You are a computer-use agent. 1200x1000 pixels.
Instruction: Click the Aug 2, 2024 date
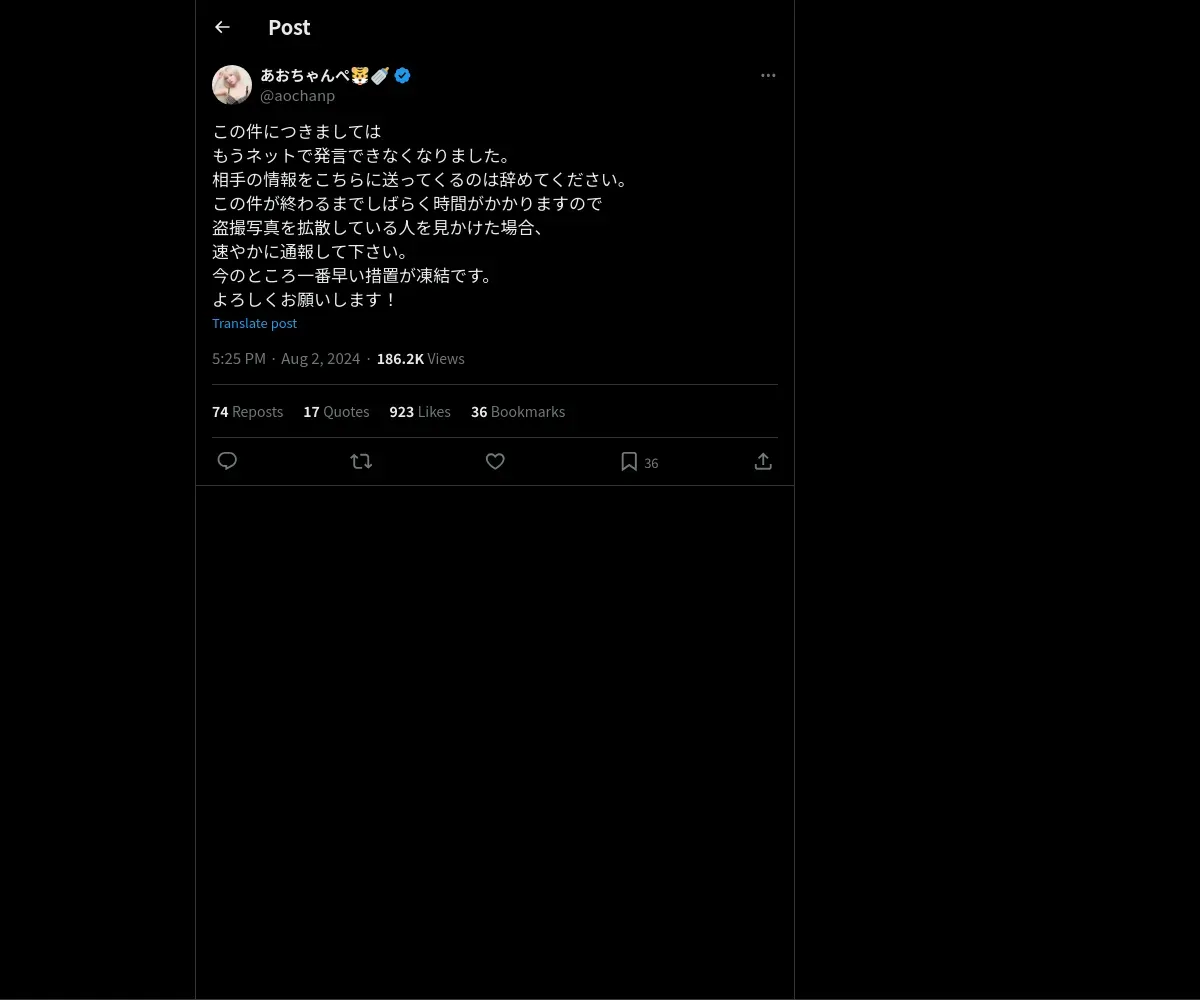[320, 359]
